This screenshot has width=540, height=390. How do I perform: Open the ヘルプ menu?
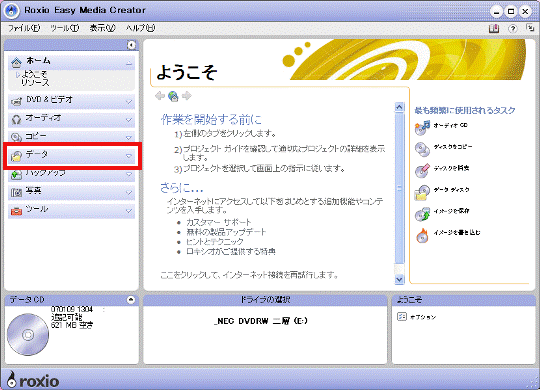pos(140,28)
